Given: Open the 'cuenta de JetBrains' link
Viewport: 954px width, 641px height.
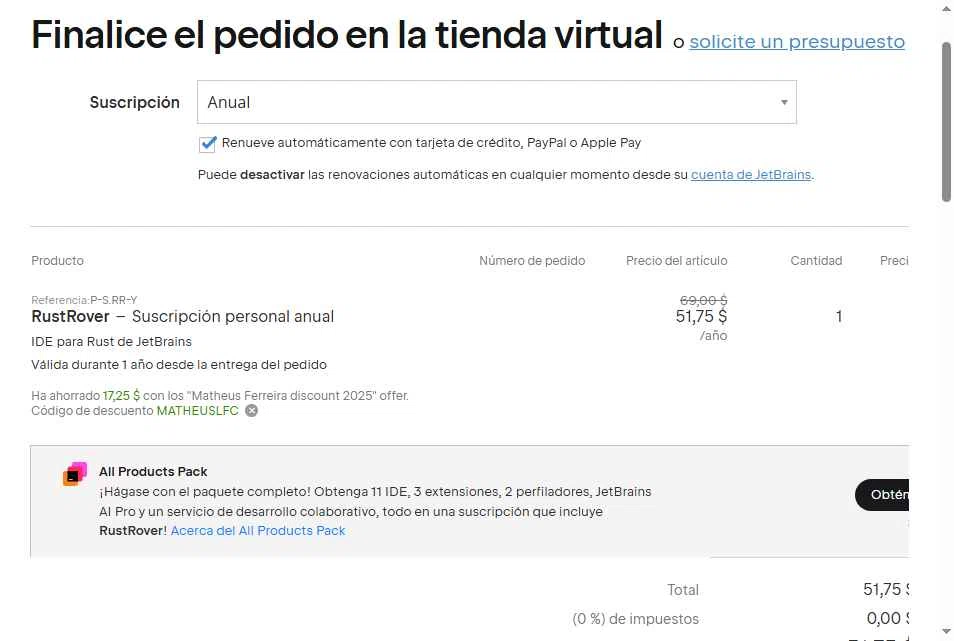Looking at the screenshot, I should click(x=751, y=175).
